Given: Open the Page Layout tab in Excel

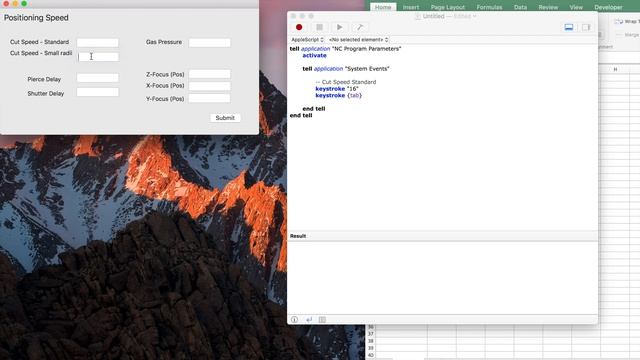Looking at the screenshot, I should 447,7.
